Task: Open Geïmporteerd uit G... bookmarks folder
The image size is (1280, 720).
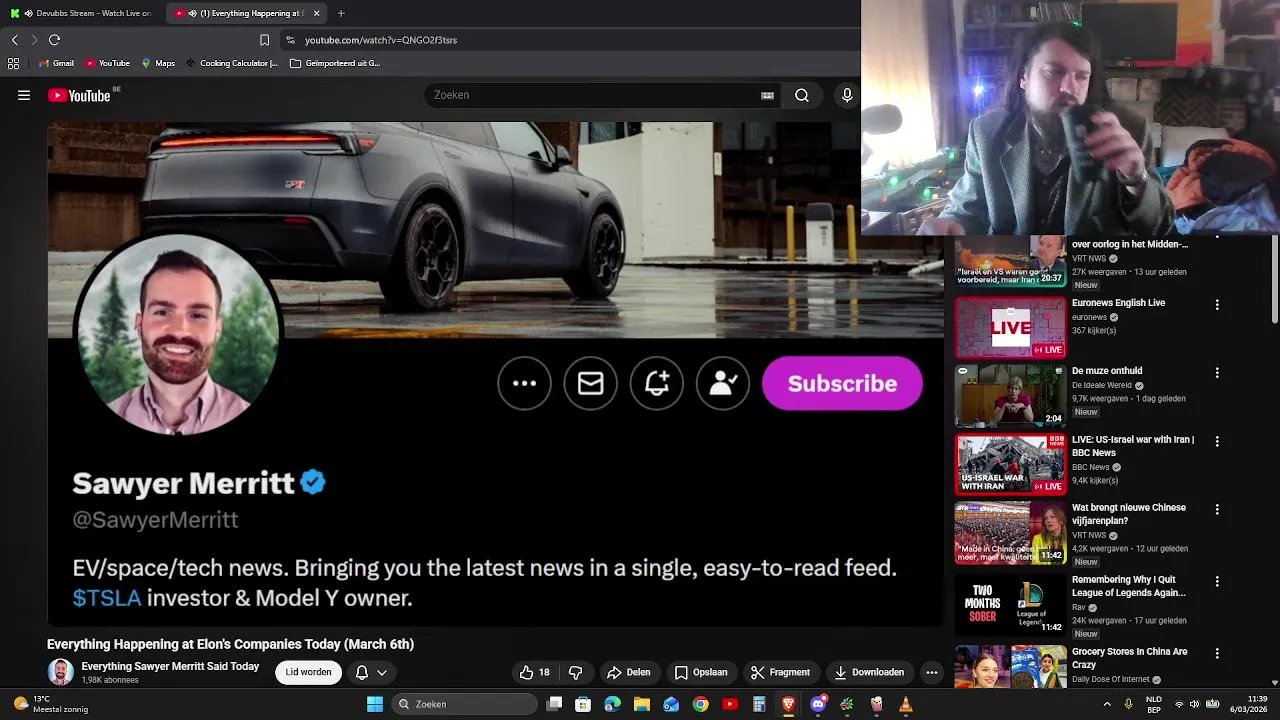Action: pos(335,63)
